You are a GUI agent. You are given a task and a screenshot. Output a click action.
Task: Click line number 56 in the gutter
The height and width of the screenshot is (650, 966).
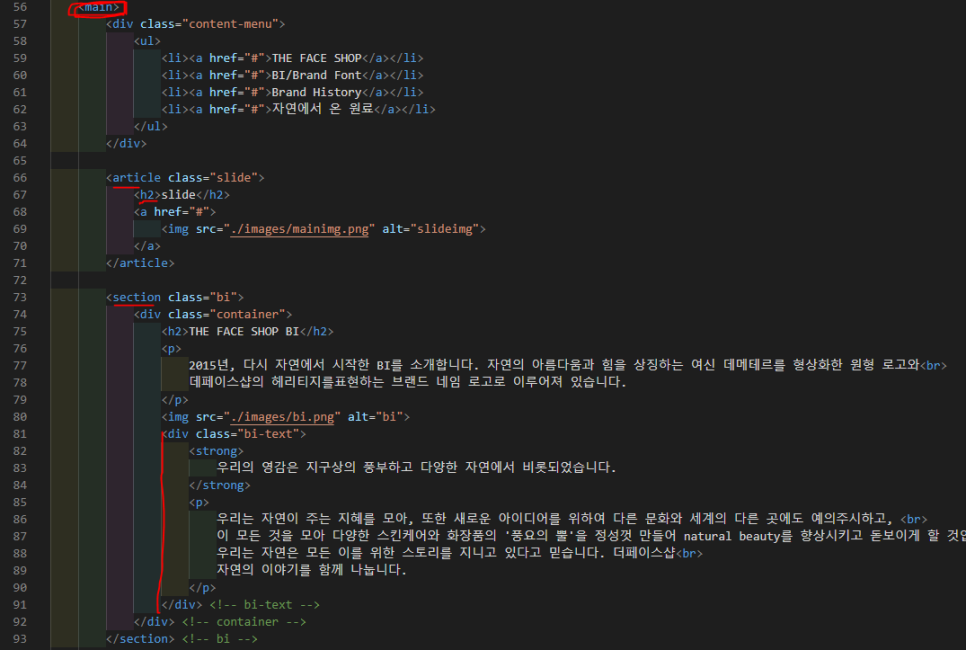pyautogui.click(x=20, y=7)
